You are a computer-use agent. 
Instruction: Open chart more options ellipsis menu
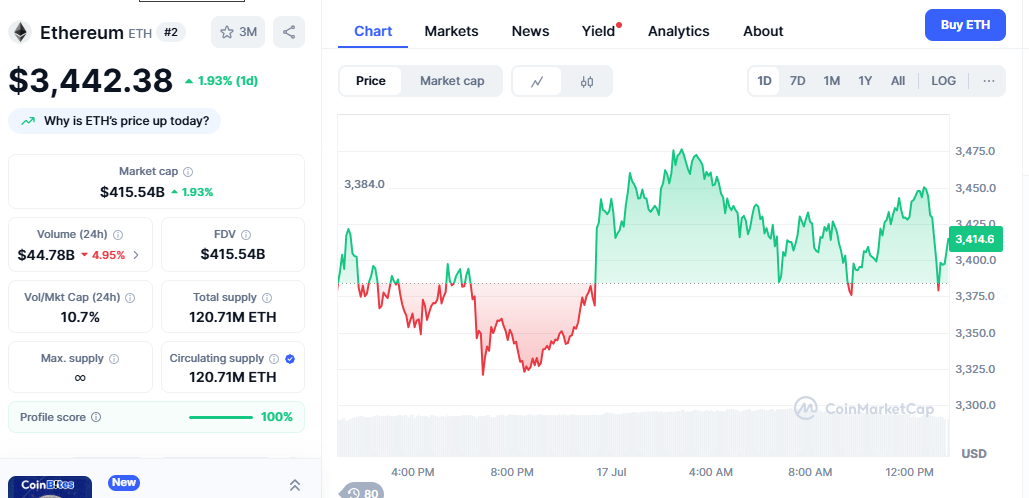989,81
